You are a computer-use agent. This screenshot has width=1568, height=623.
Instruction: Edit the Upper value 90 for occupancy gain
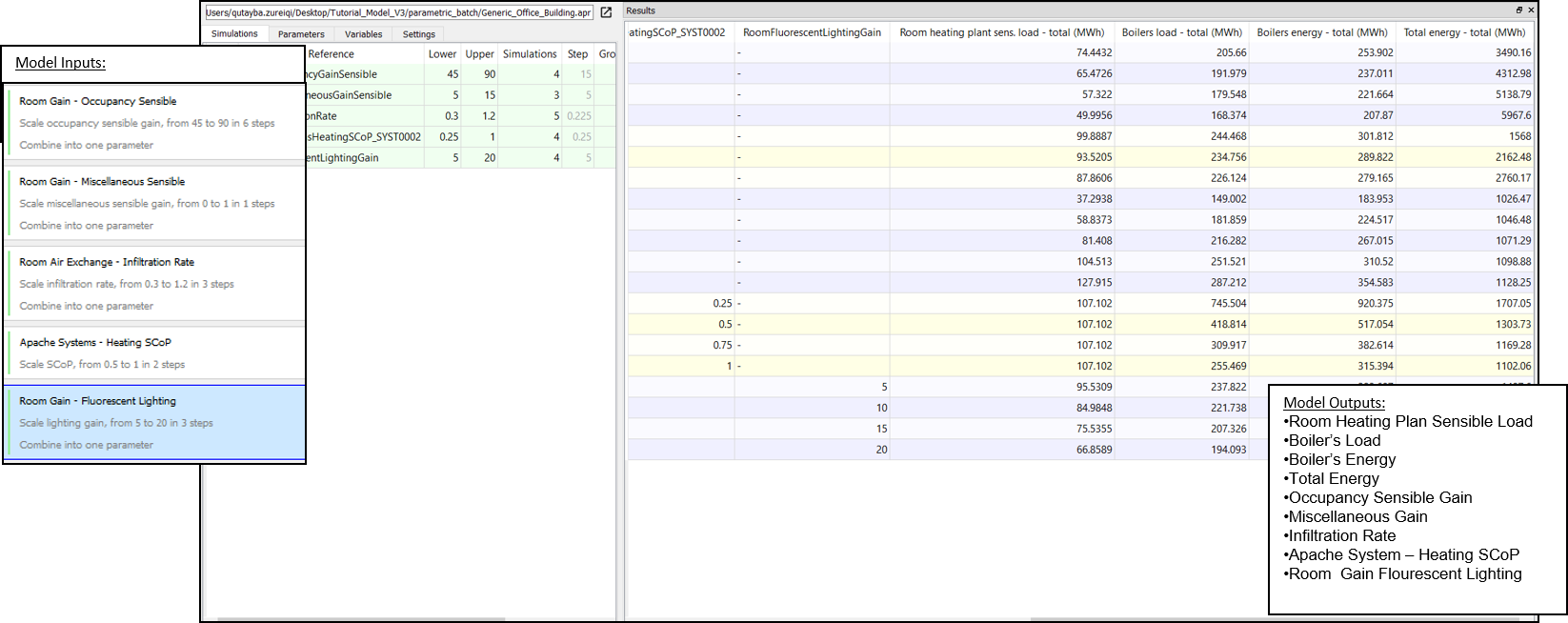480,74
